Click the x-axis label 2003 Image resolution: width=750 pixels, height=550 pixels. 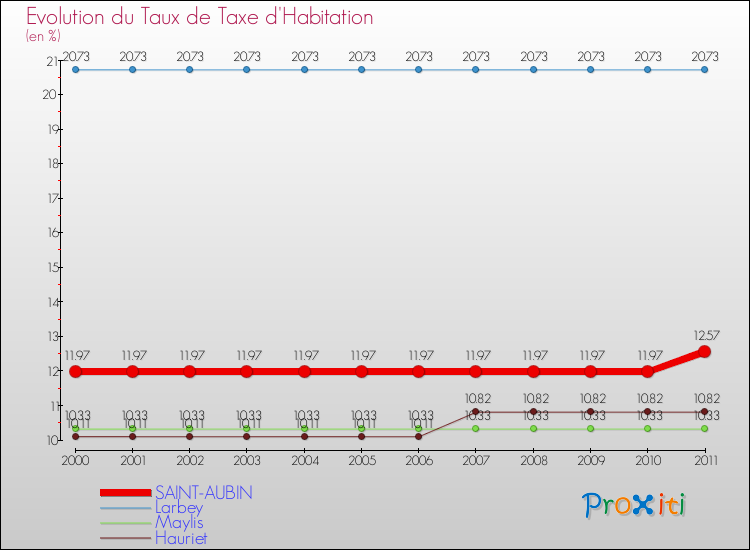pos(247,460)
